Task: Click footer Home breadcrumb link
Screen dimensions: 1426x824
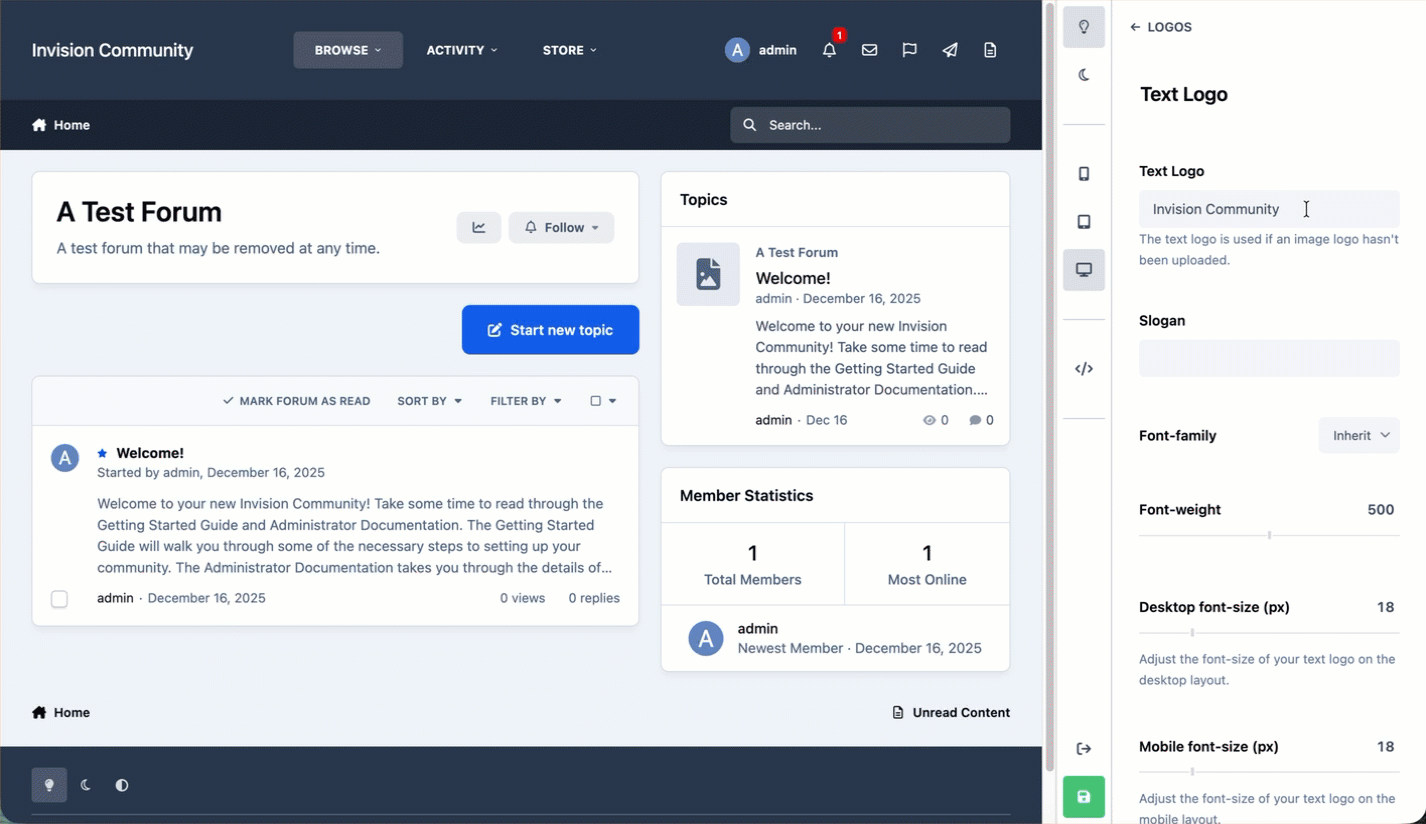Action: coord(61,713)
